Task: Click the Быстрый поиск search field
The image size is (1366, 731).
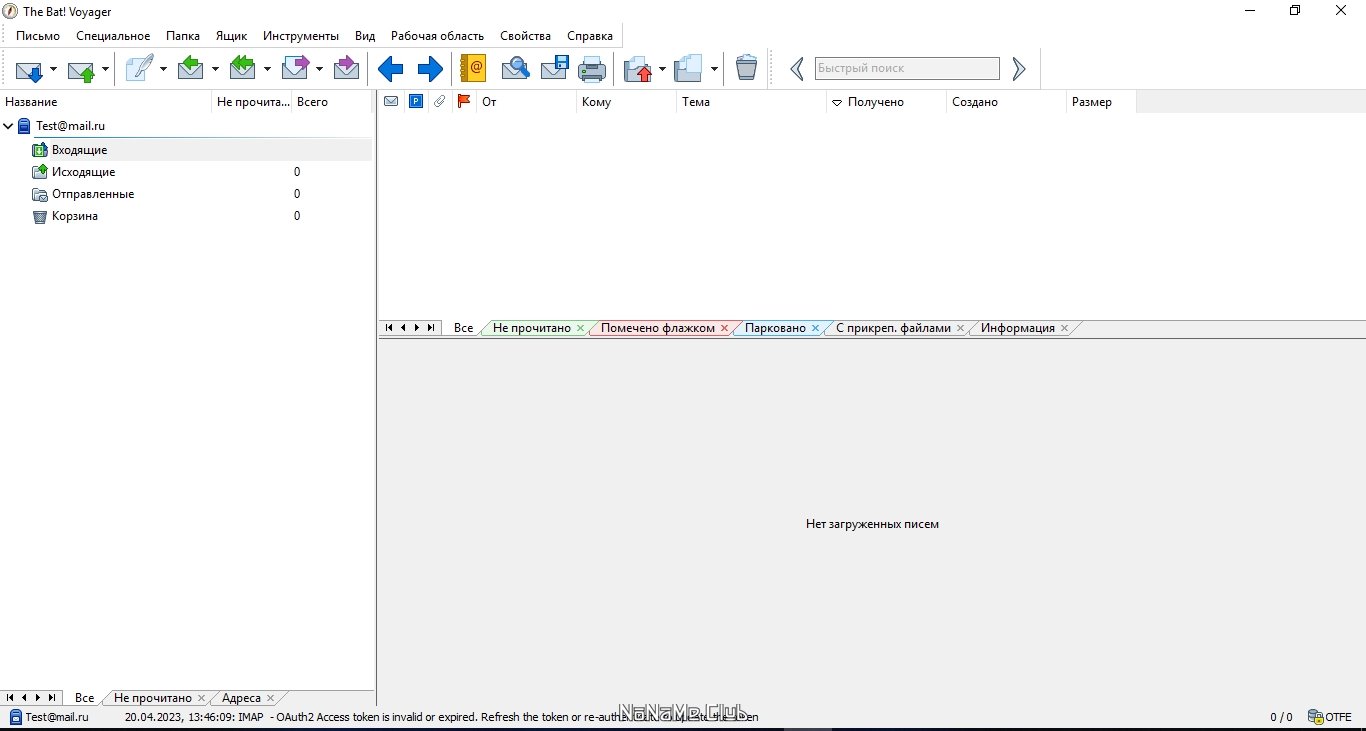Action: [x=907, y=68]
